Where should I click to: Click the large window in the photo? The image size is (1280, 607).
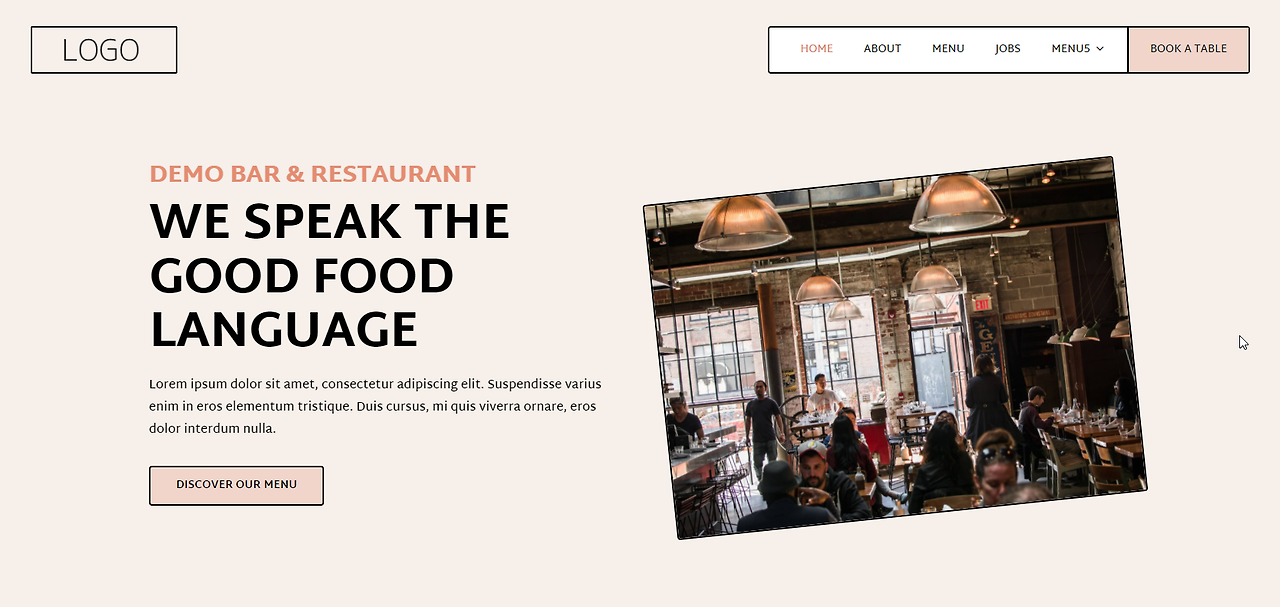[x=712, y=355]
